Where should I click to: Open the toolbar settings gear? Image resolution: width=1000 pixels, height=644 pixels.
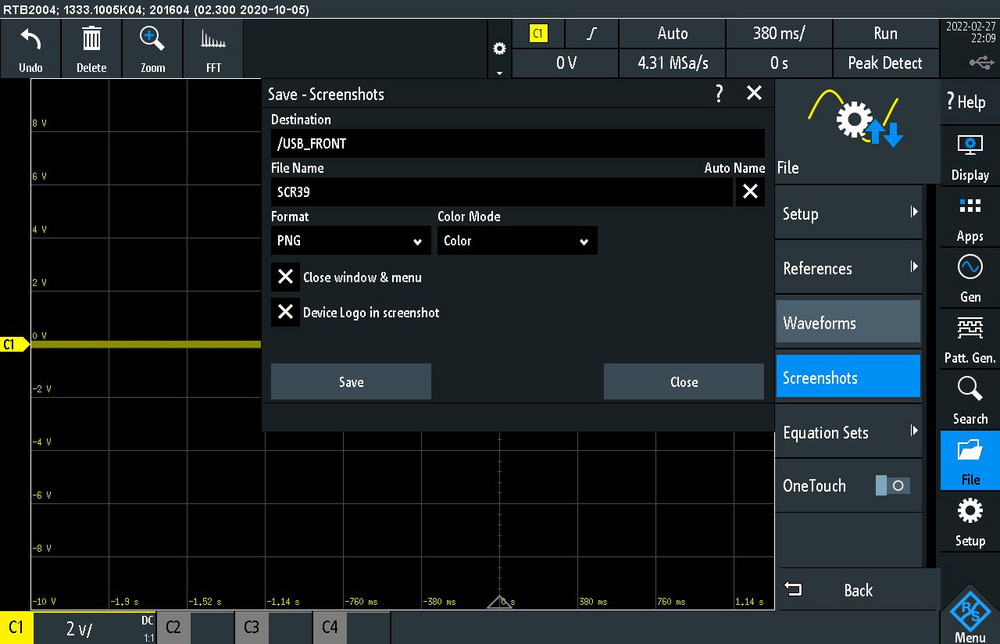point(499,49)
